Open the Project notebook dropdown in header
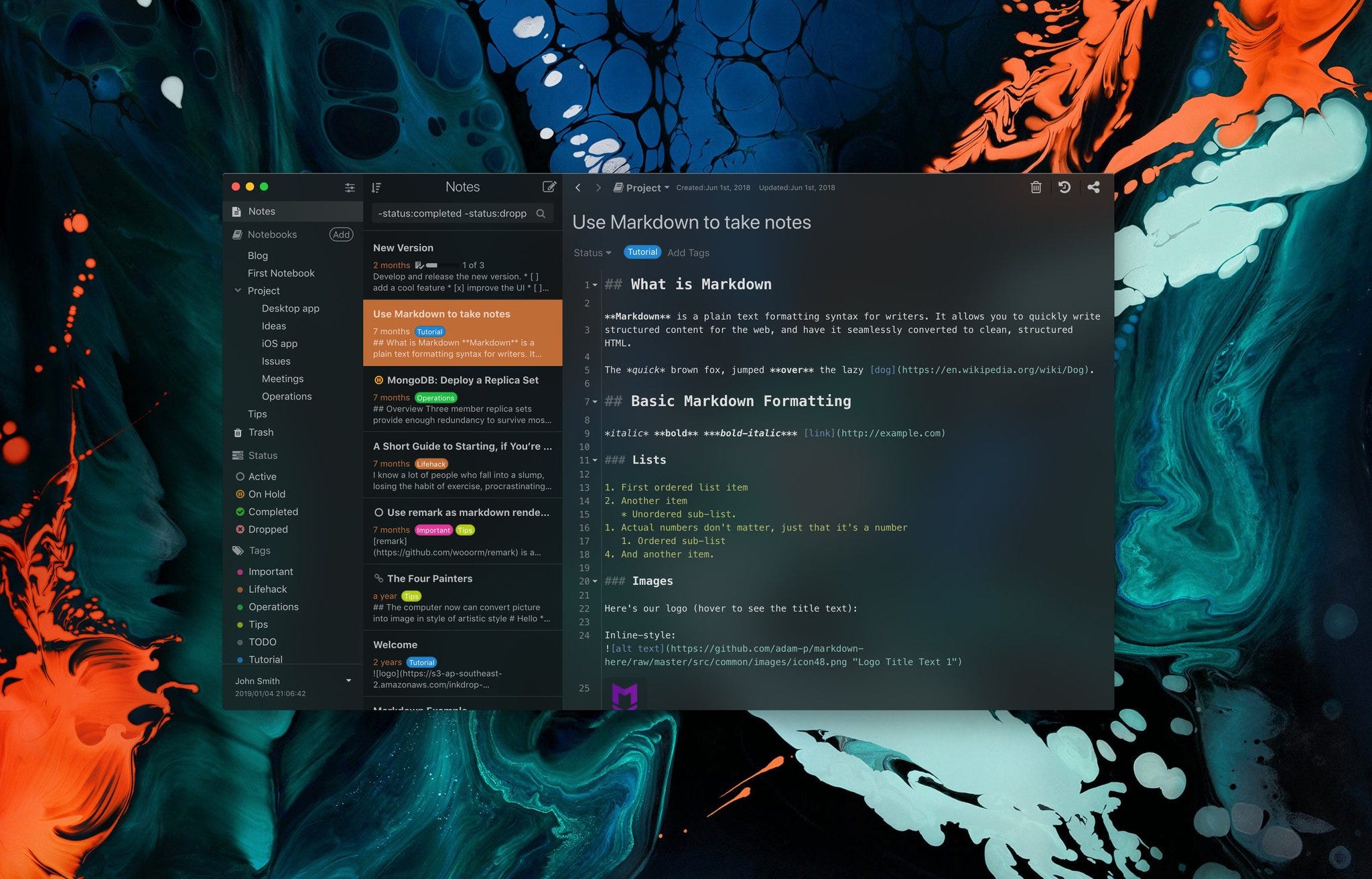1372x879 pixels. point(642,188)
